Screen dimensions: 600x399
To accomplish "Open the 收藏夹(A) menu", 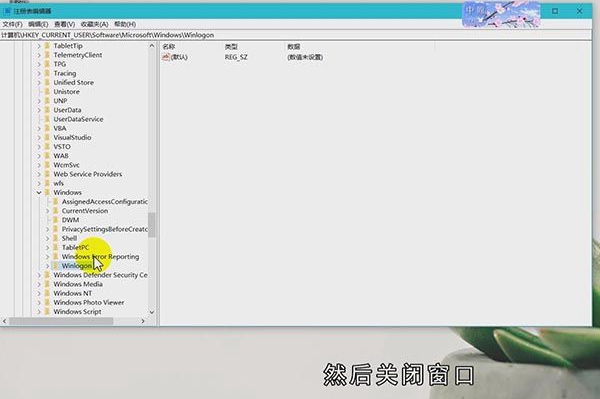I will 94,24.
